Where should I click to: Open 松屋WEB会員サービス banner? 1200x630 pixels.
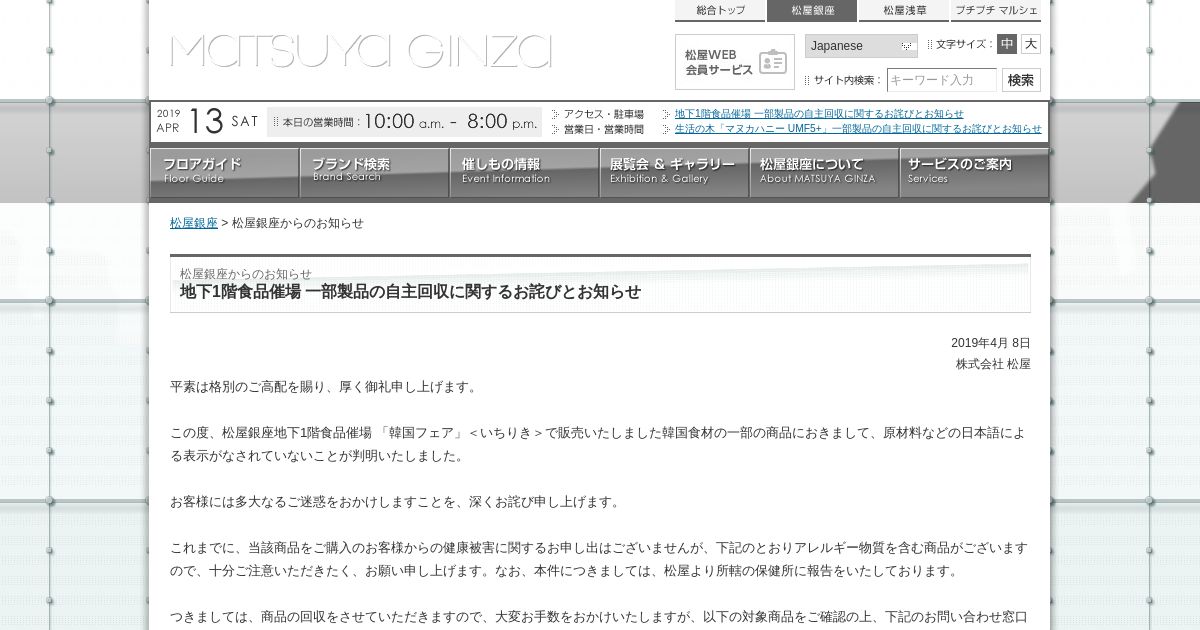[x=735, y=62]
